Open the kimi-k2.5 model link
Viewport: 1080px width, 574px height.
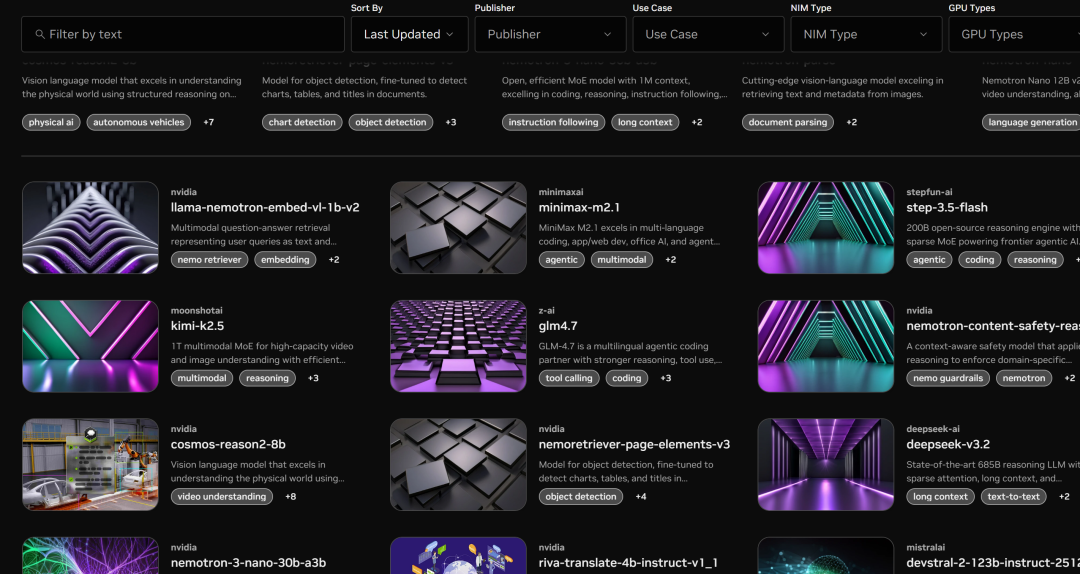coord(198,326)
